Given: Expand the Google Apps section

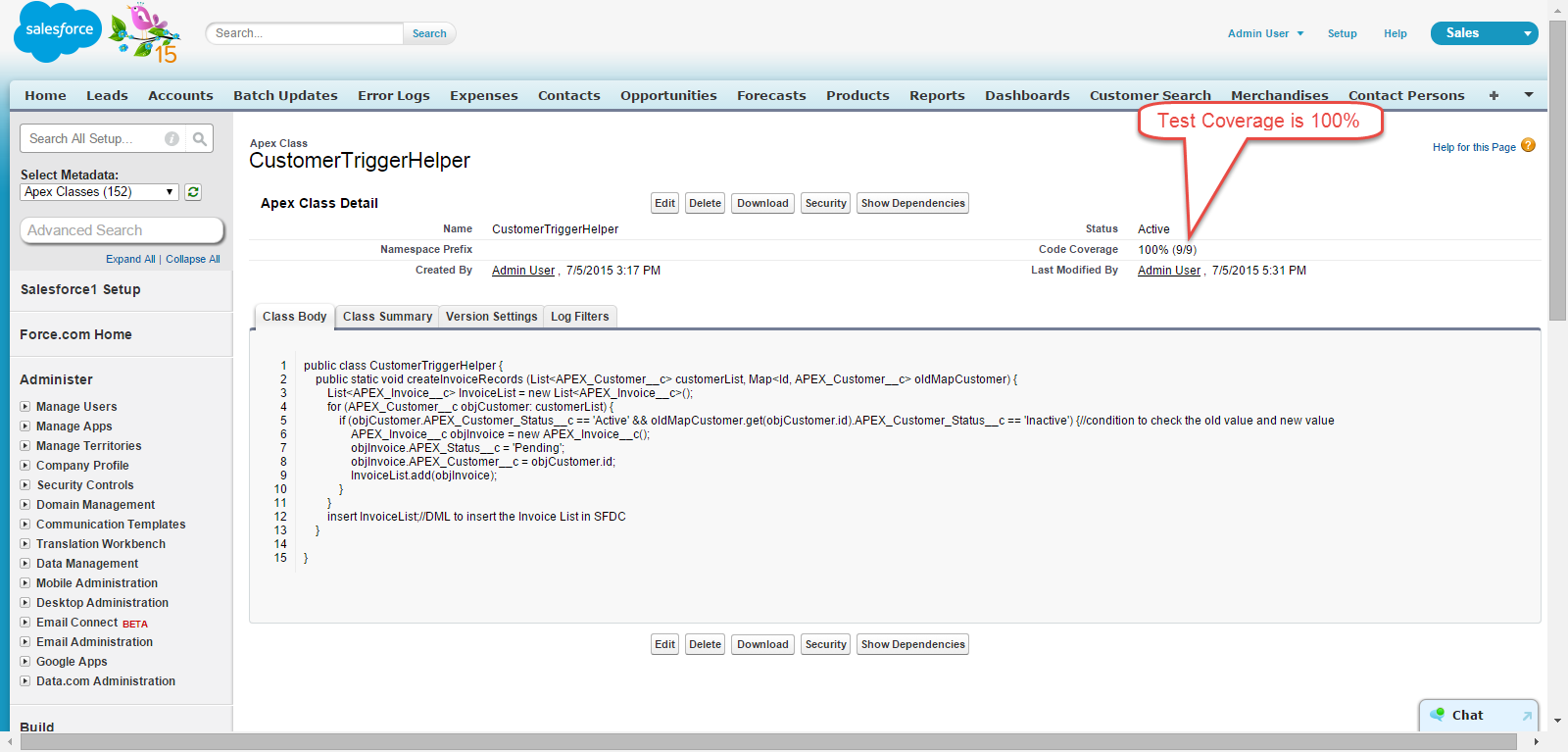Looking at the screenshot, I should pyautogui.click(x=25, y=661).
